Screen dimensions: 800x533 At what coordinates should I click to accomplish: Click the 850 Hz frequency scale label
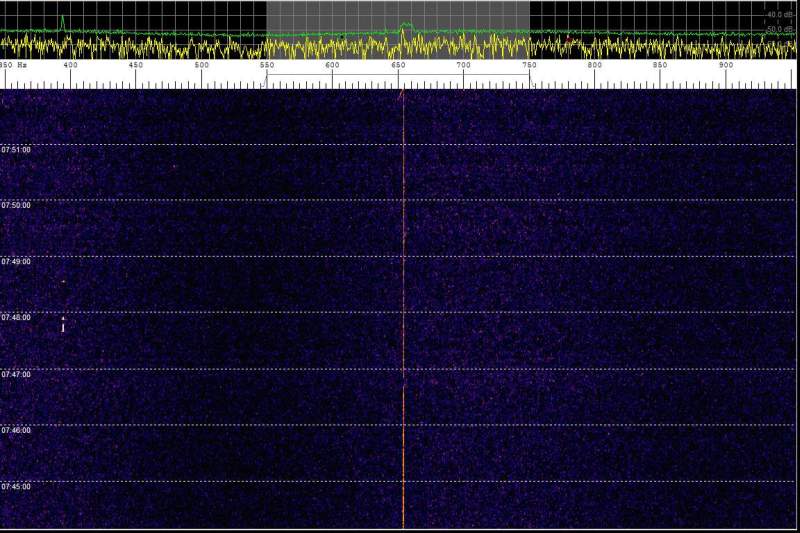coord(660,65)
